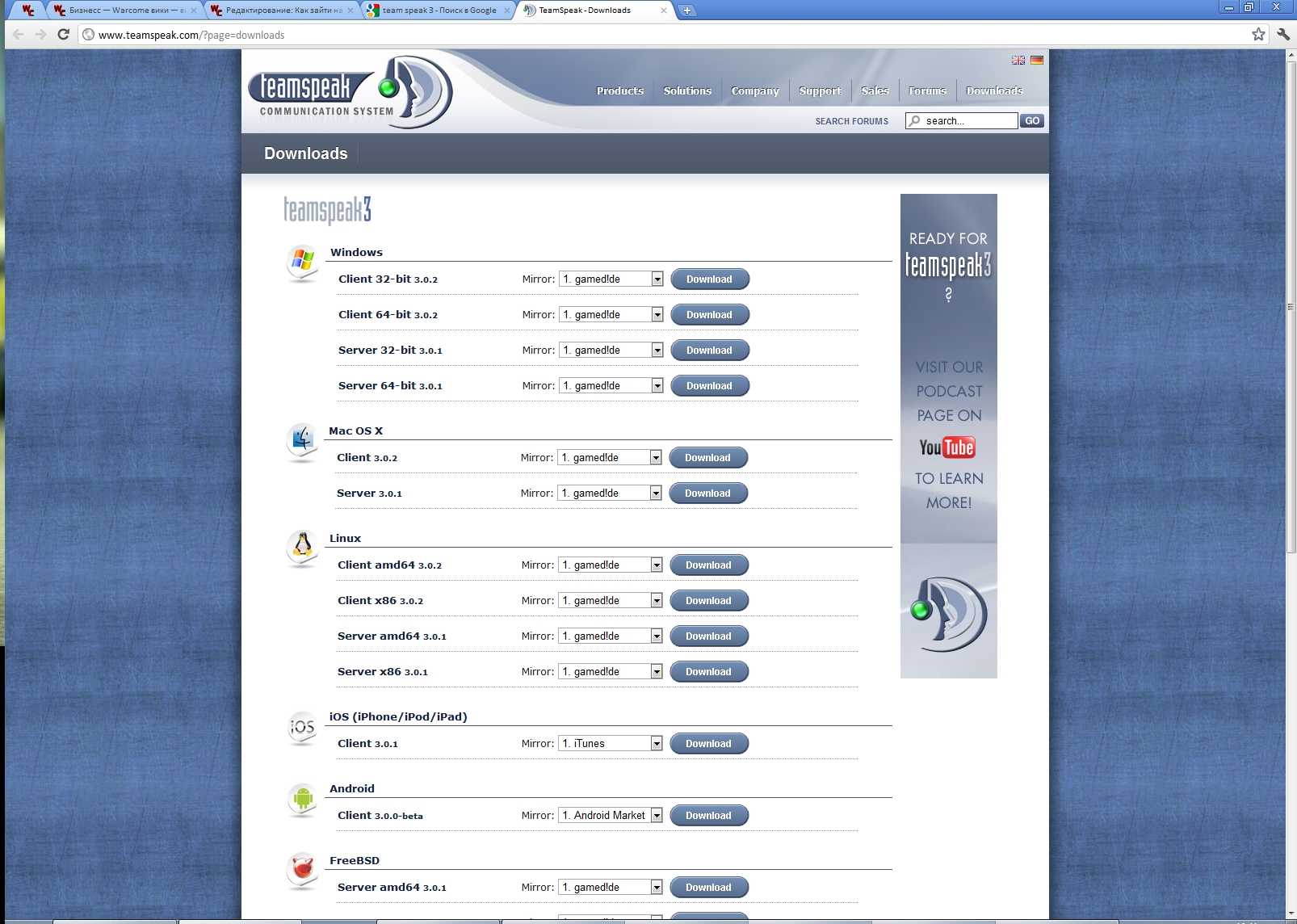Download Android Client 3.0.0-beta
This screenshot has height=924, width=1297.
coord(709,815)
